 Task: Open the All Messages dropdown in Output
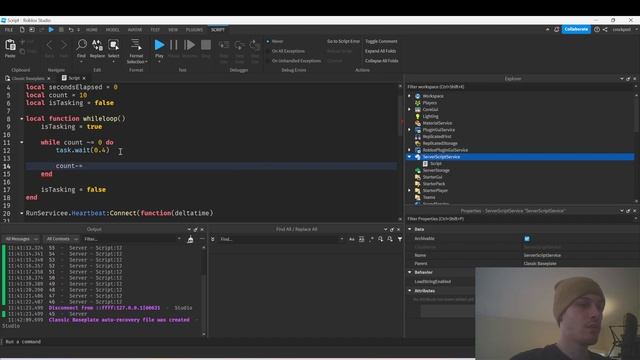(x=21, y=239)
